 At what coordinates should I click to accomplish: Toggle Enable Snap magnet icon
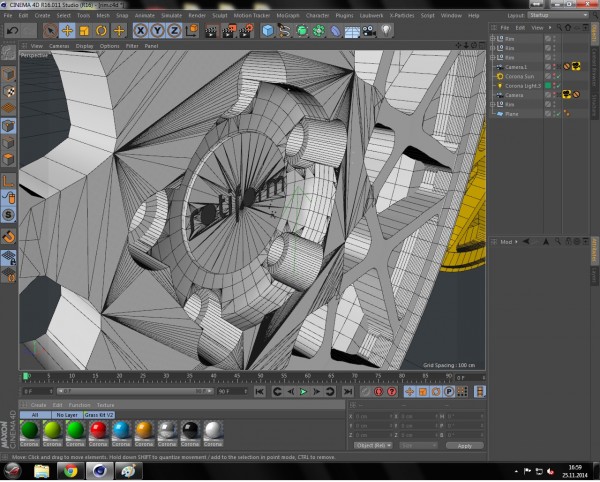[x=8, y=237]
